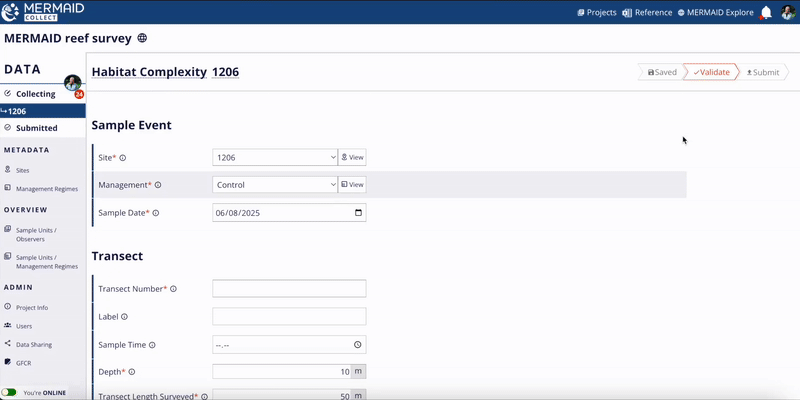The width and height of the screenshot is (800, 400).
Task: Click the MERMAID Collect logo
Action: 43,12
